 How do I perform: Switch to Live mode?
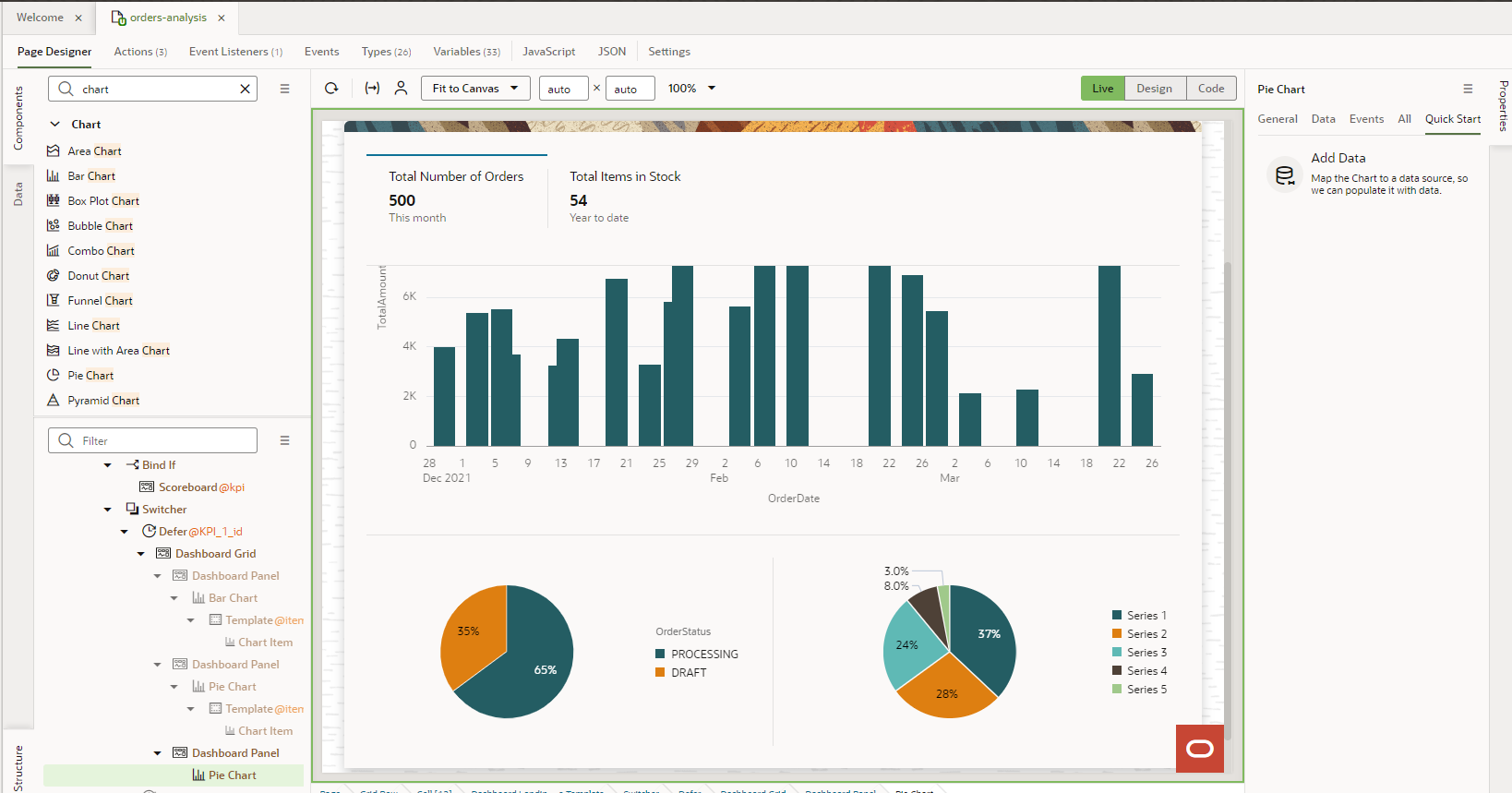[1103, 89]
